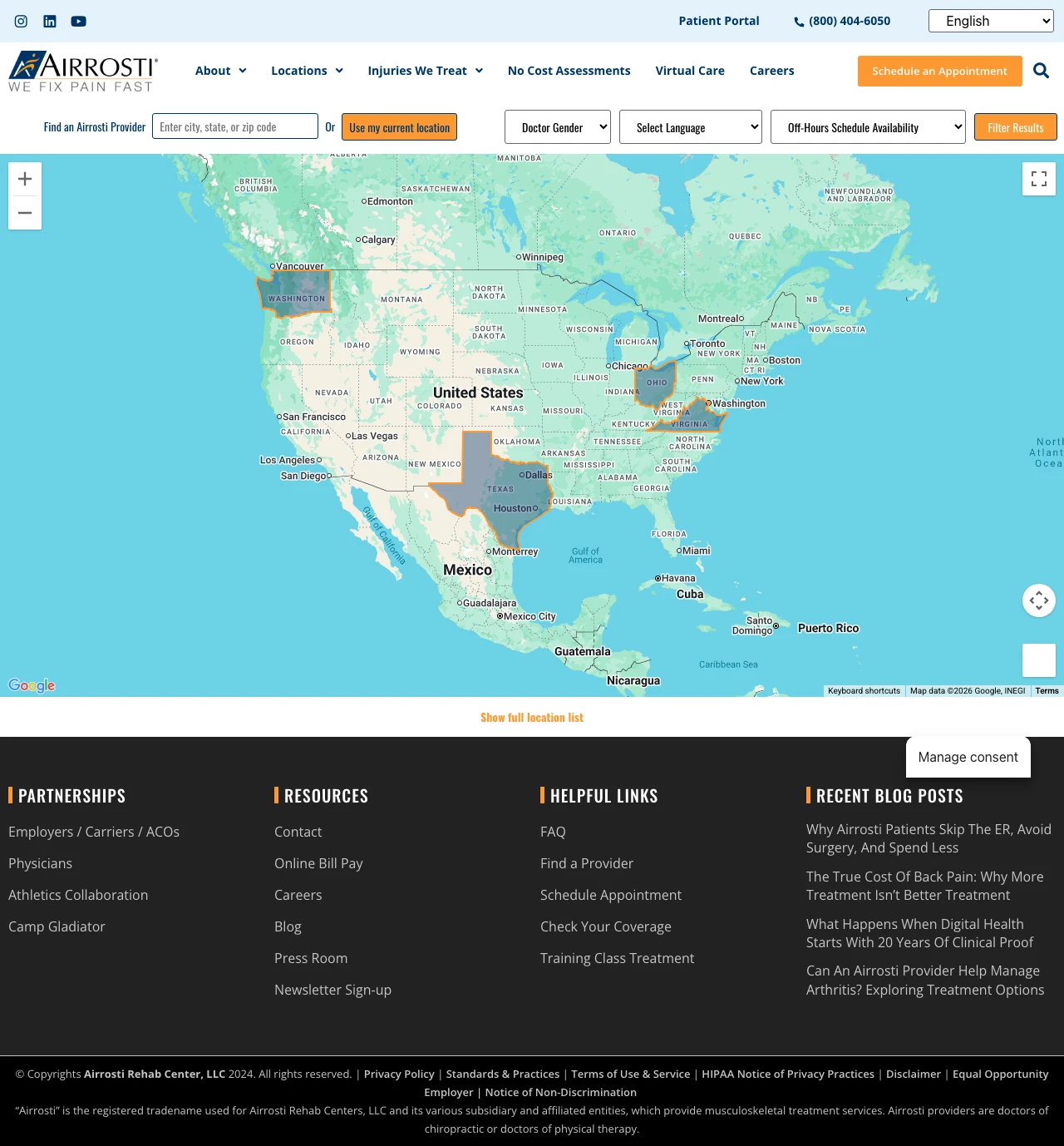The image size is (1064, 1146).
Task: Click Show full location list
Action: click(x=532, y=718)
